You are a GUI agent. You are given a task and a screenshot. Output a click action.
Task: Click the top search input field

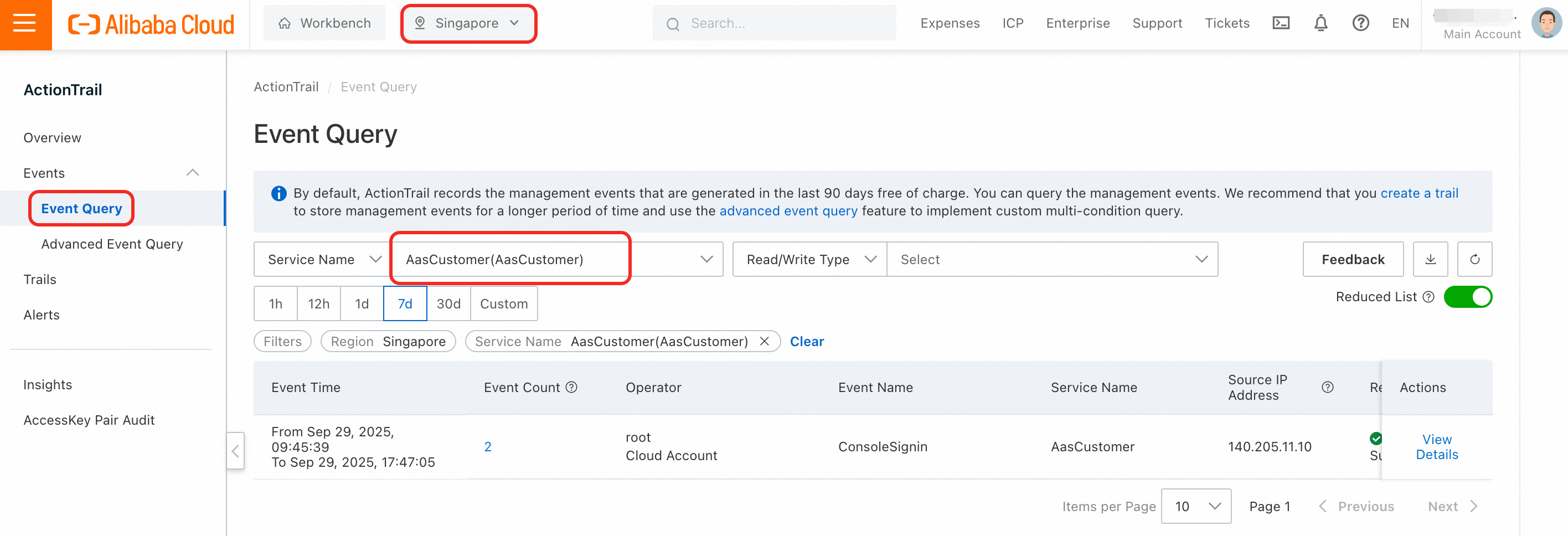773,23
